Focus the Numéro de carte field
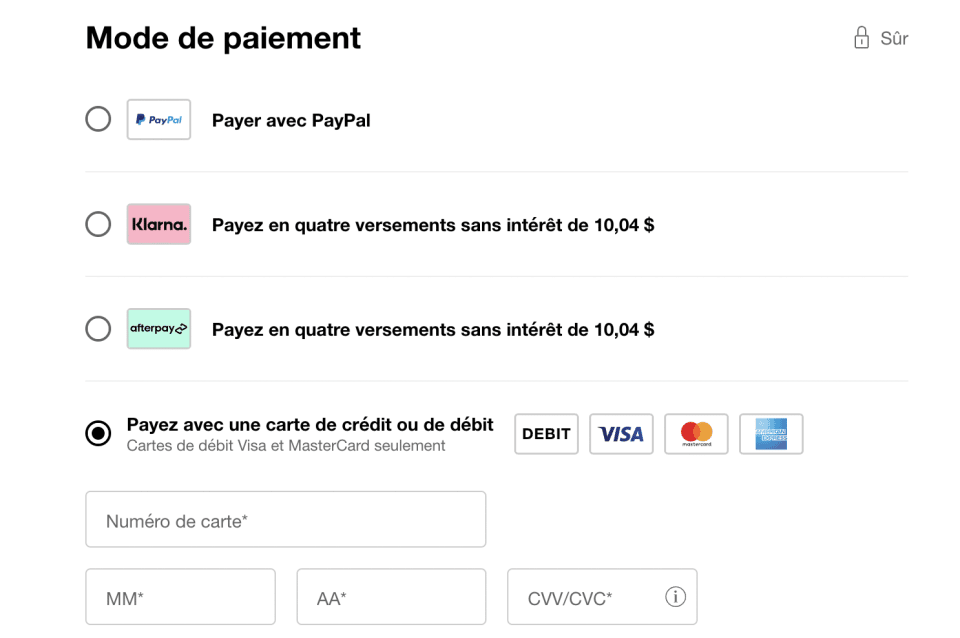The image size is (960, 638). point(285,520)
